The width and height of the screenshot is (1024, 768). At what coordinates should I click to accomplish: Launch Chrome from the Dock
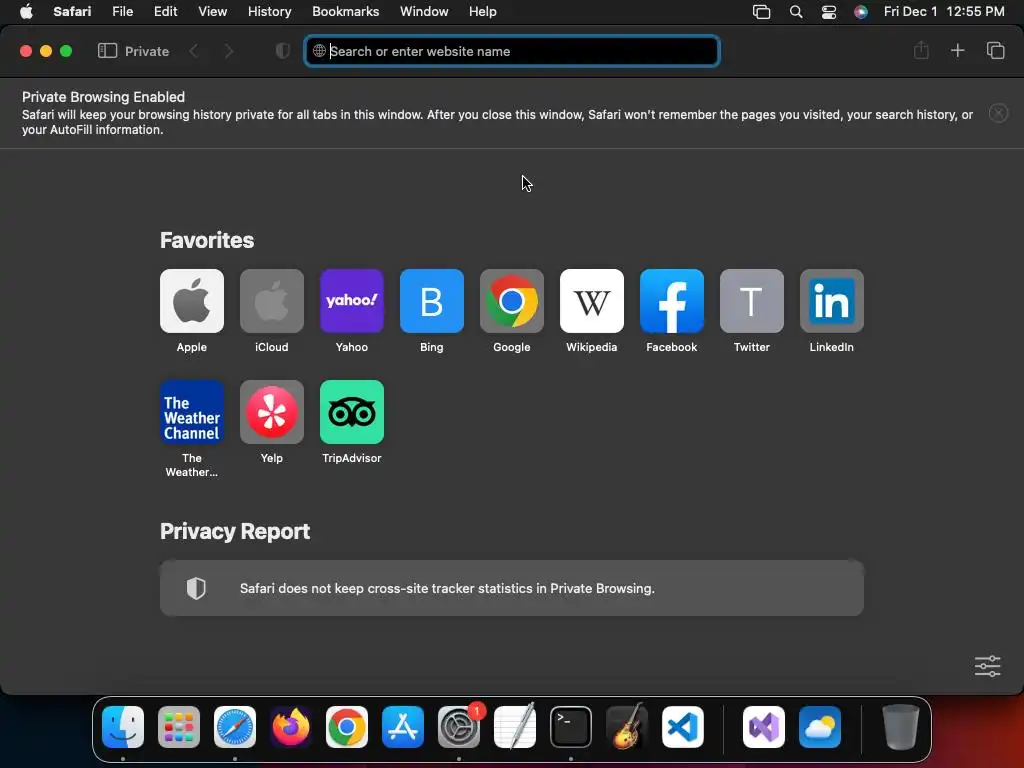(347, 727)
